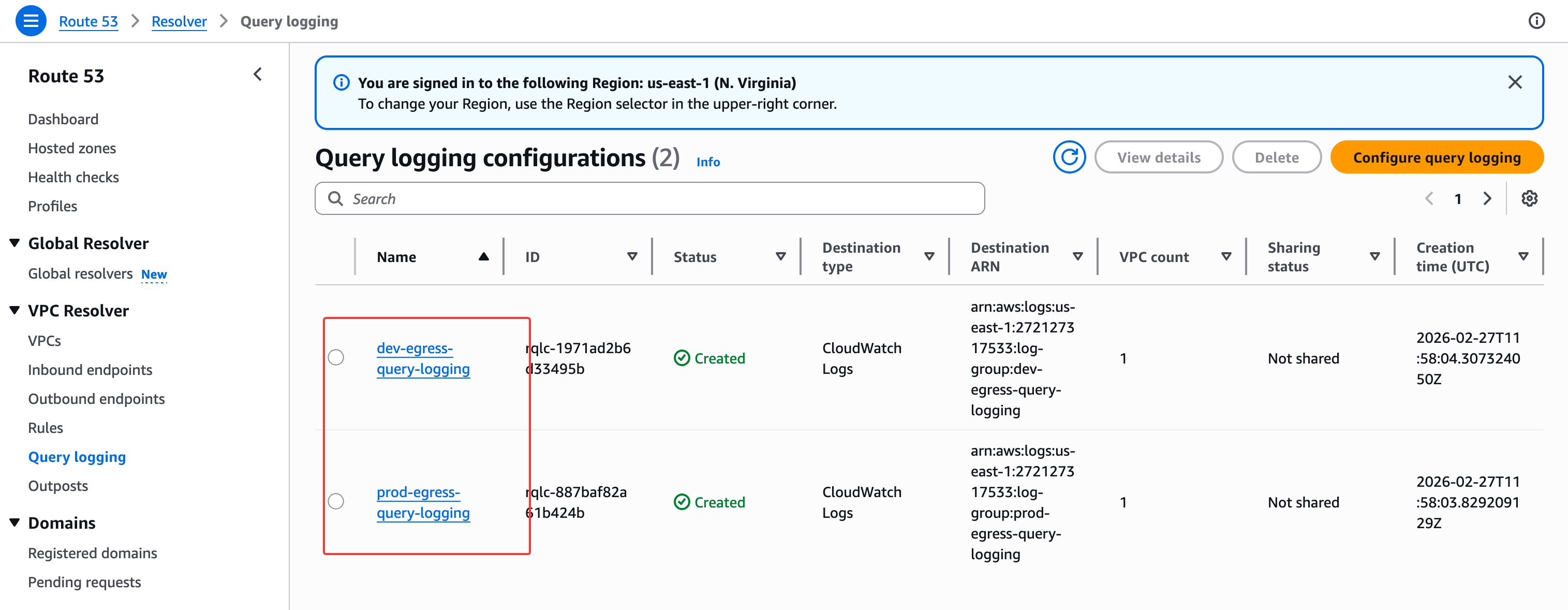The height and width of the screenshot is (610, 1568).
Task: Open Hosted zones in sidebar
Action: click(x=72, y=148)
